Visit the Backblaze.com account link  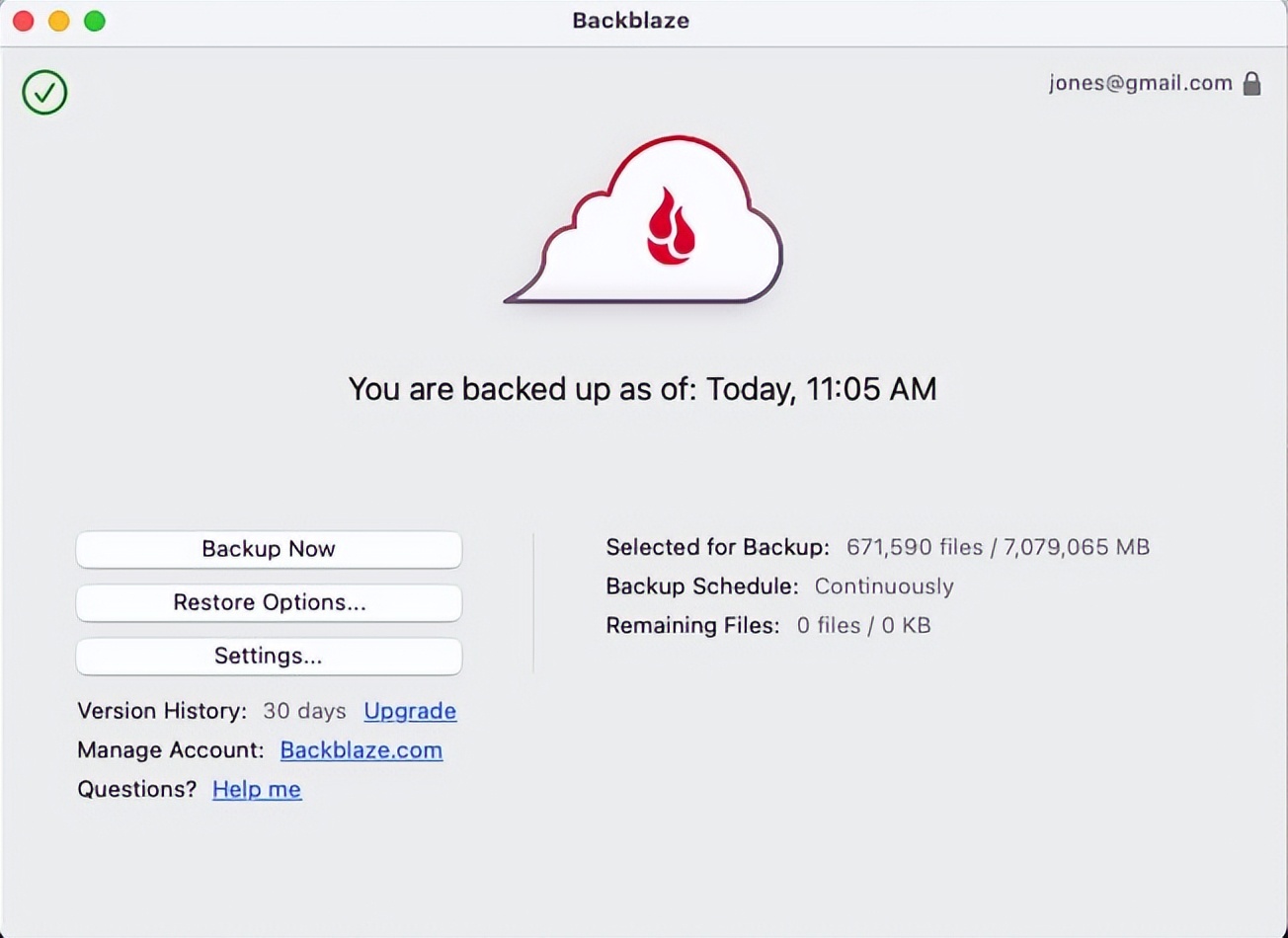pos(362,750)
